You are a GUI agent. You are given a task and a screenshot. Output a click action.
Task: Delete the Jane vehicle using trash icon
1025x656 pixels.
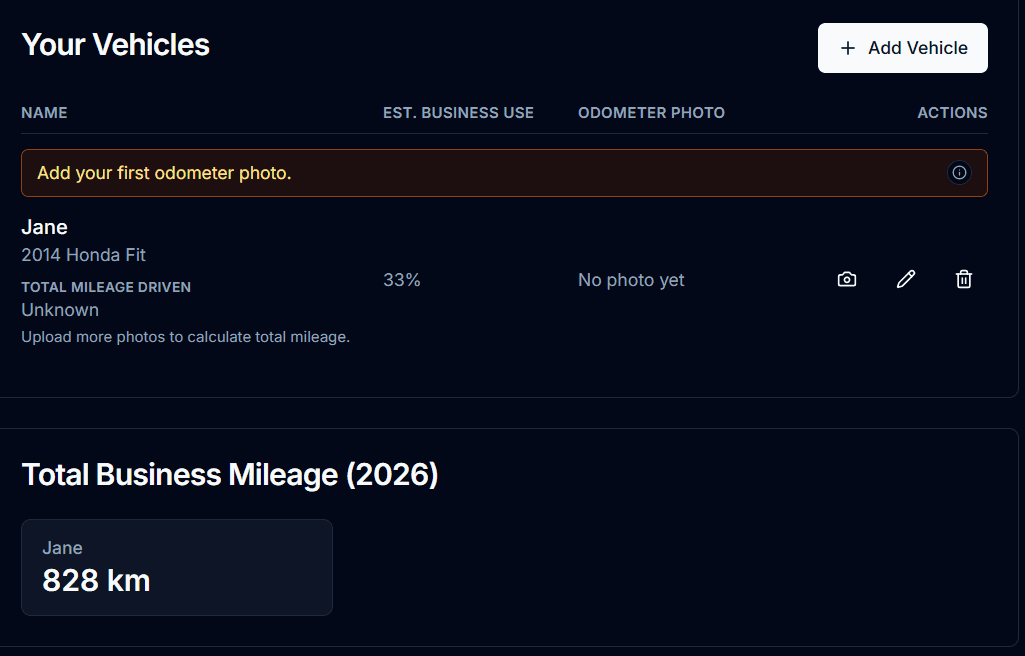pyautogui.click(x=964, y=280)
